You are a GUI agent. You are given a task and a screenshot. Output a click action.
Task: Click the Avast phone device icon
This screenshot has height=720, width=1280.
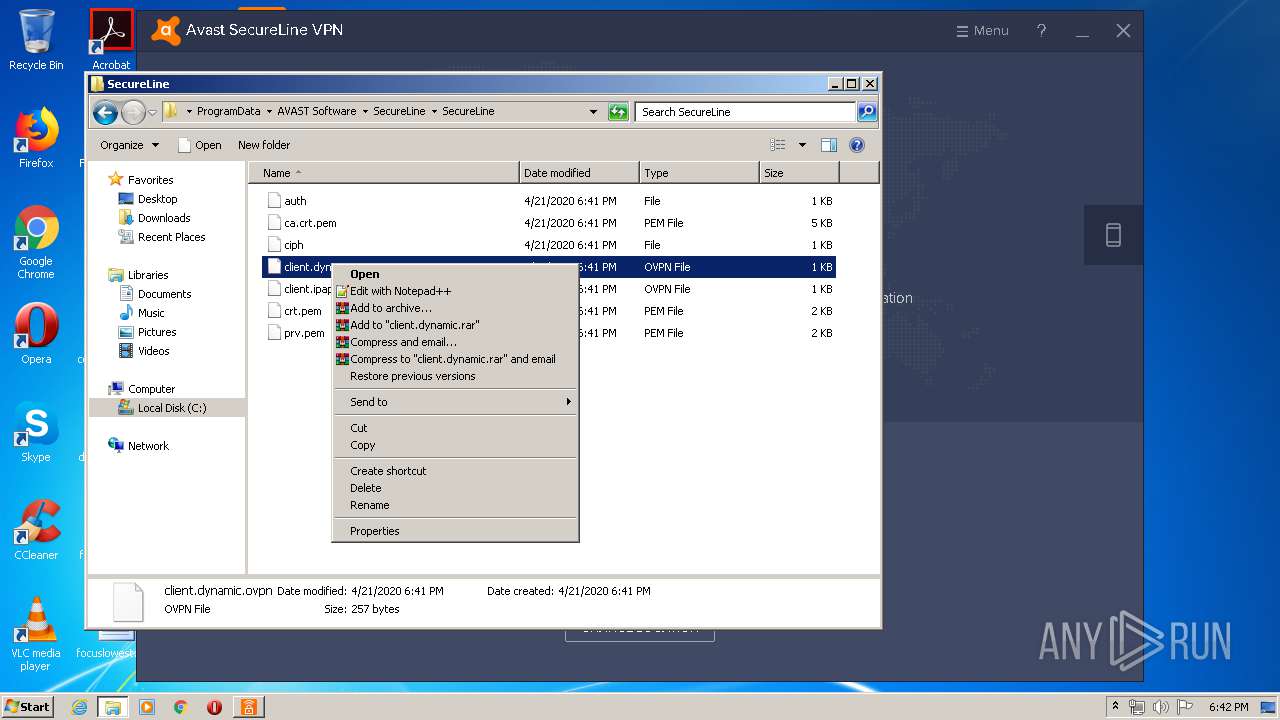[1113, 235]
